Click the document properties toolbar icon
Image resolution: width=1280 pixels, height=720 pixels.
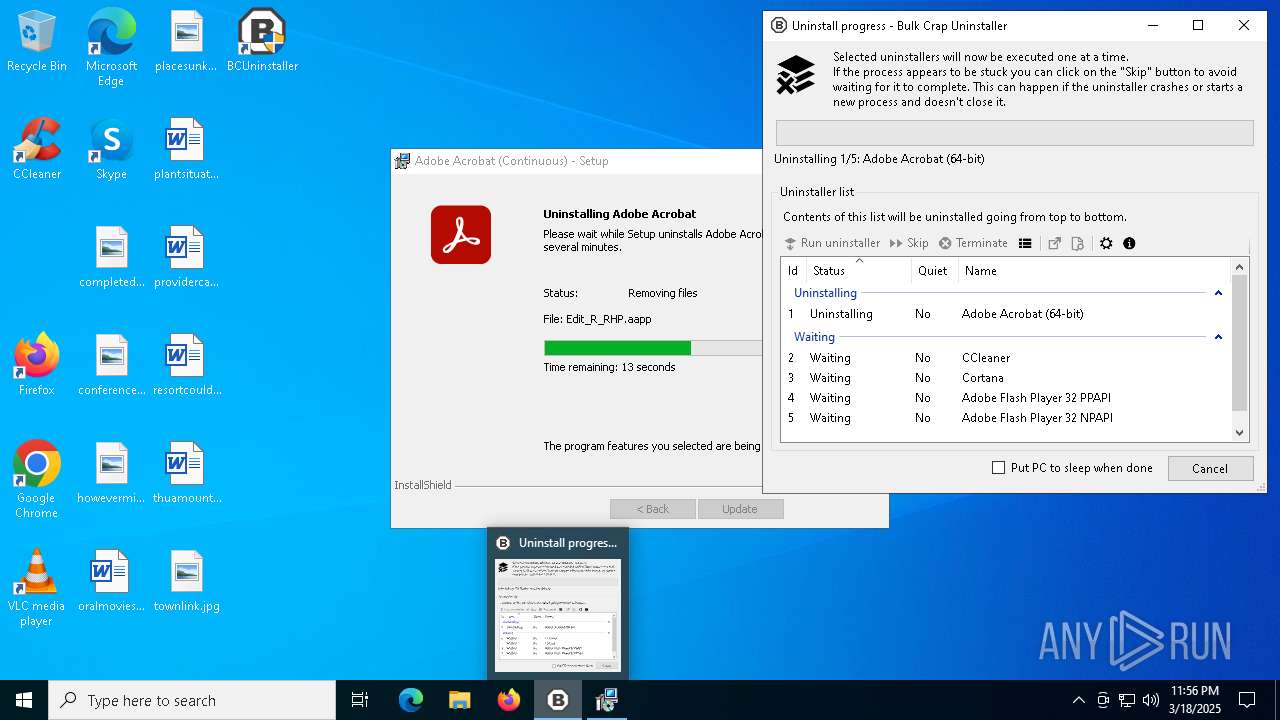tap(1077, 243)
